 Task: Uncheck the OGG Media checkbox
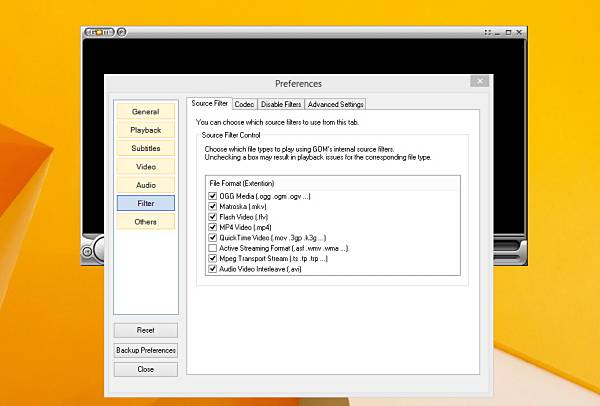(212, 196)
